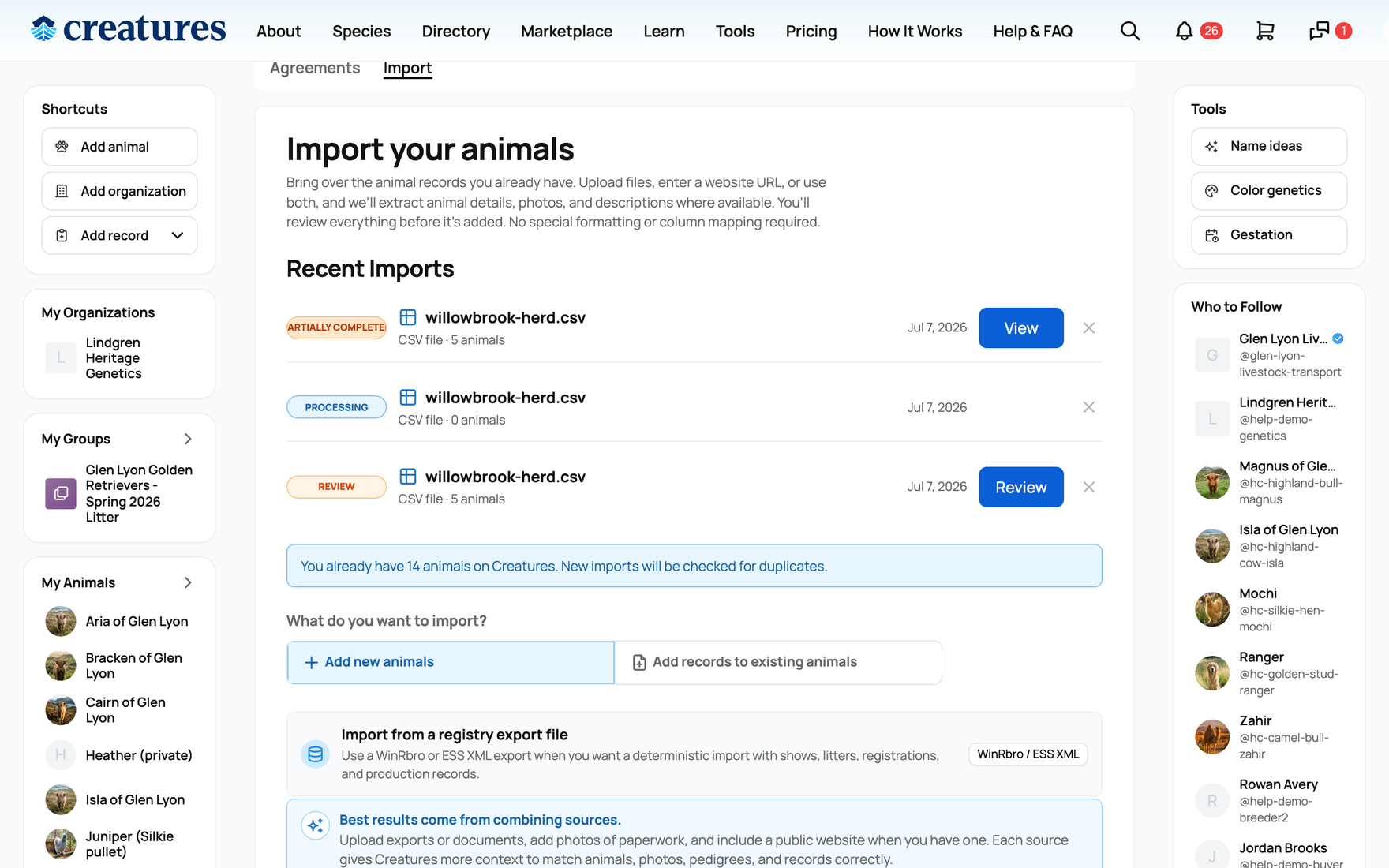Click Ranger profile picture
This screenshot has width=1389, height=868.
(x=1212, y=673)
